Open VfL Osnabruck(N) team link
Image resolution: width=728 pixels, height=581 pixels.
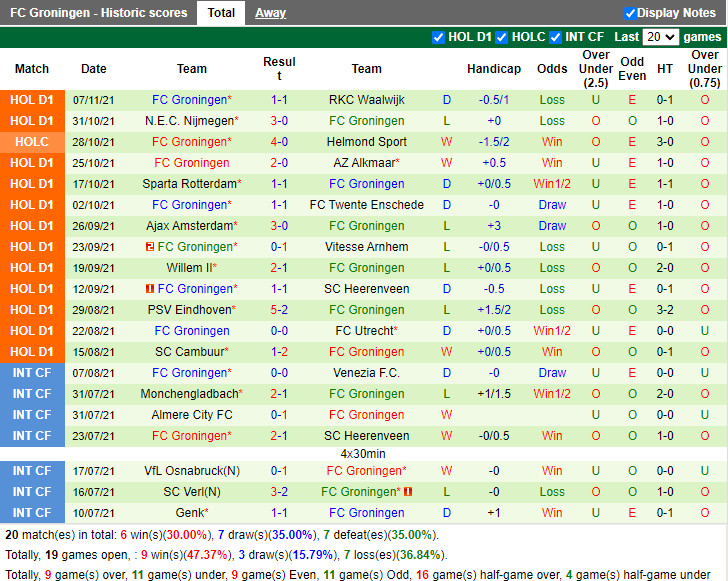[192, 470]
